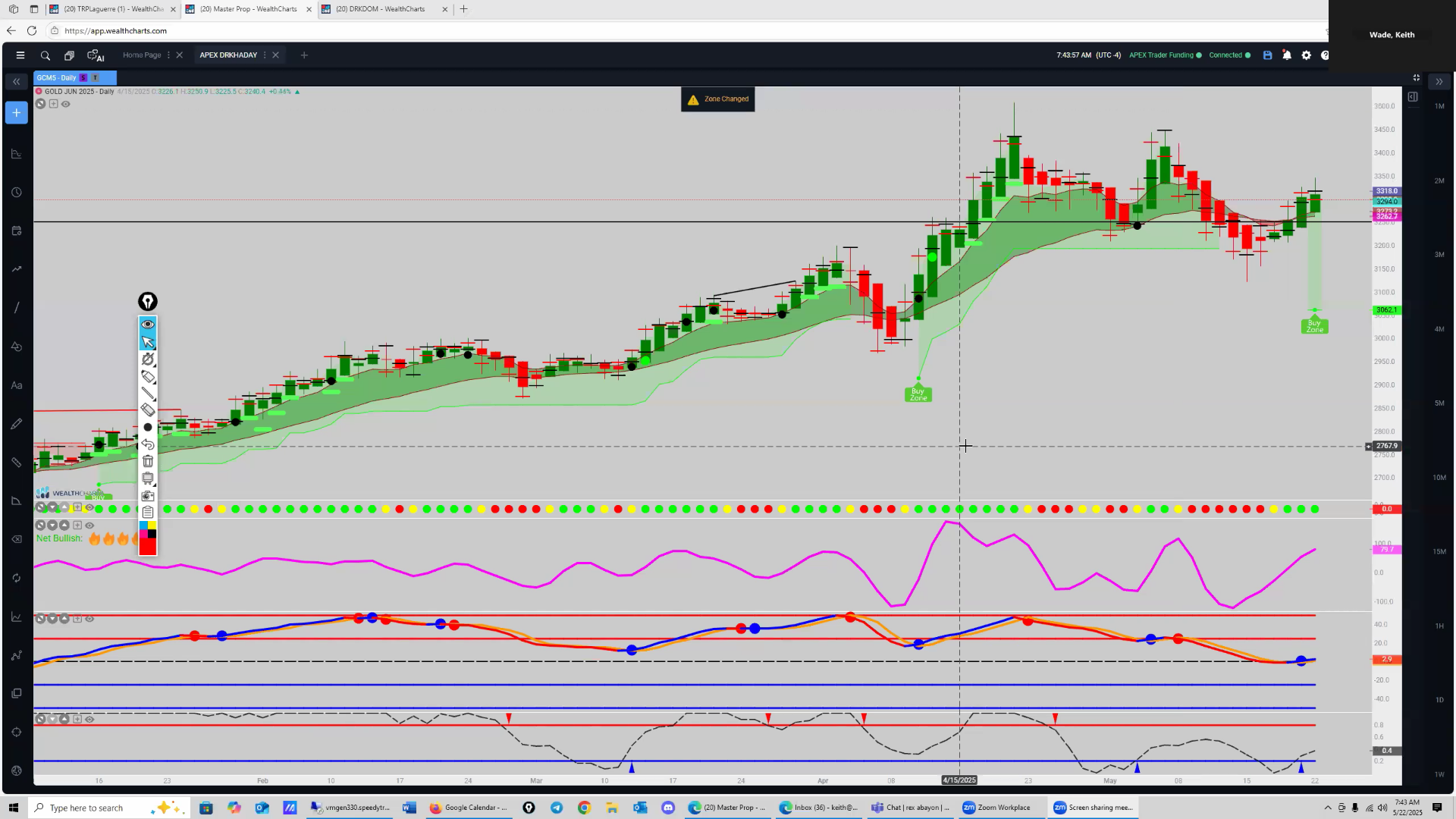Viewport: 1456px width, 819px height.
Task: Open the symbol search magnifier
Action: click(45, 55)
